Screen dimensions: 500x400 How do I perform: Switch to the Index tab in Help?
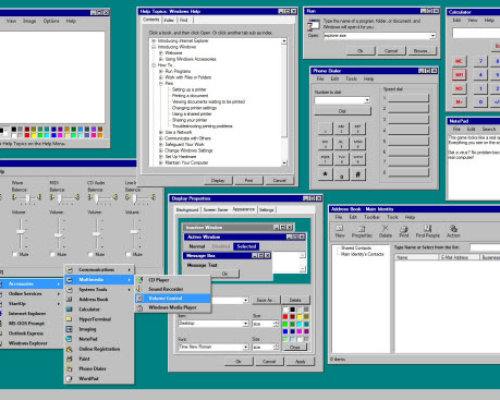click(x=169, y=20)
